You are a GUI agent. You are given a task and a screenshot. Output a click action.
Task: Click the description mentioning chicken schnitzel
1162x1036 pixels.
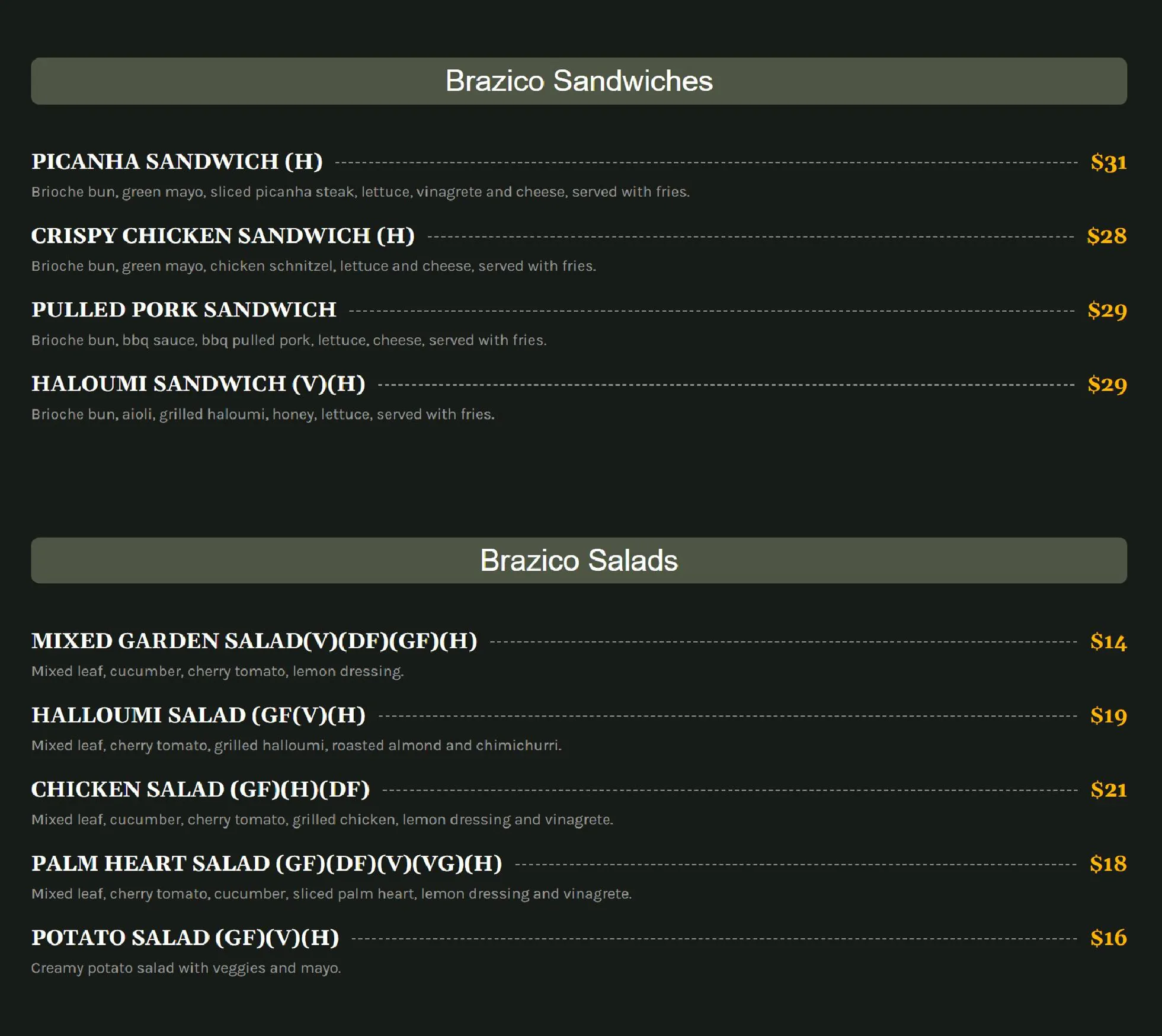(x=313, y=266)
